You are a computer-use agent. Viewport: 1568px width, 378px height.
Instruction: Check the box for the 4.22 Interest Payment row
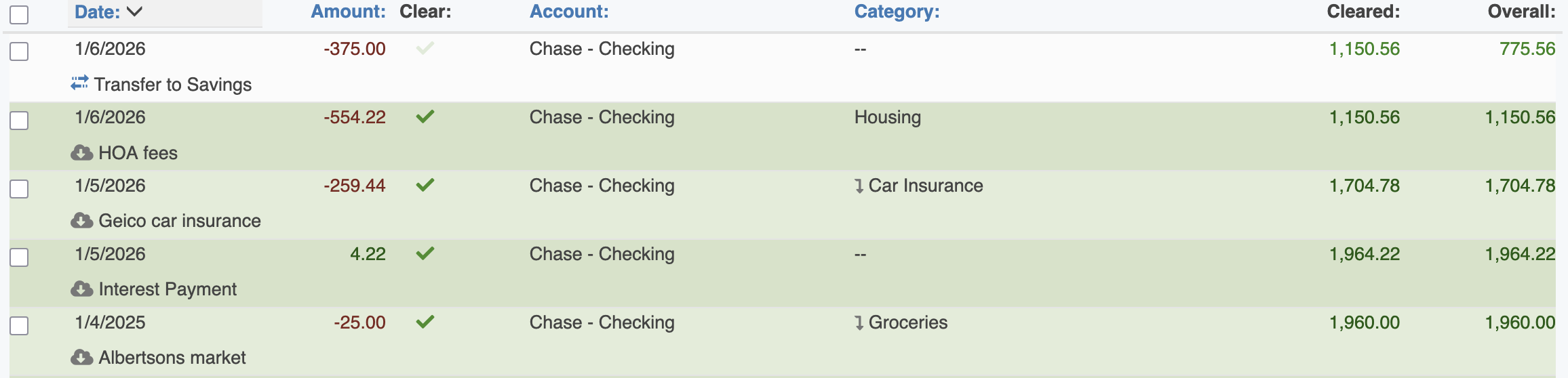(19, 257)
